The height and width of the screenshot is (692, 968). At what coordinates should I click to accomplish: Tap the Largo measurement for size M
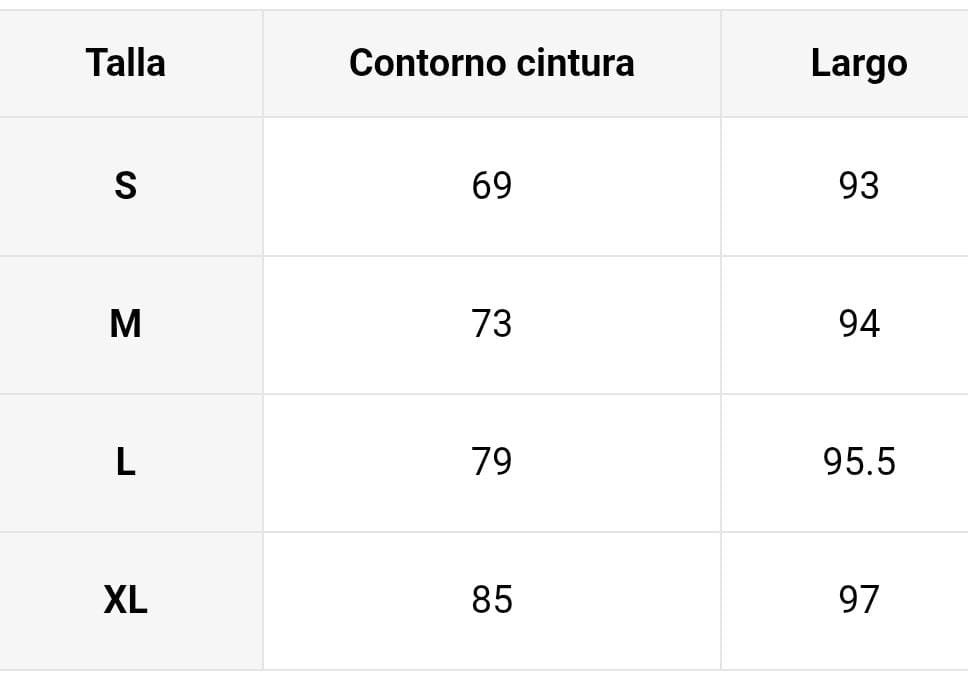[858, 324]
